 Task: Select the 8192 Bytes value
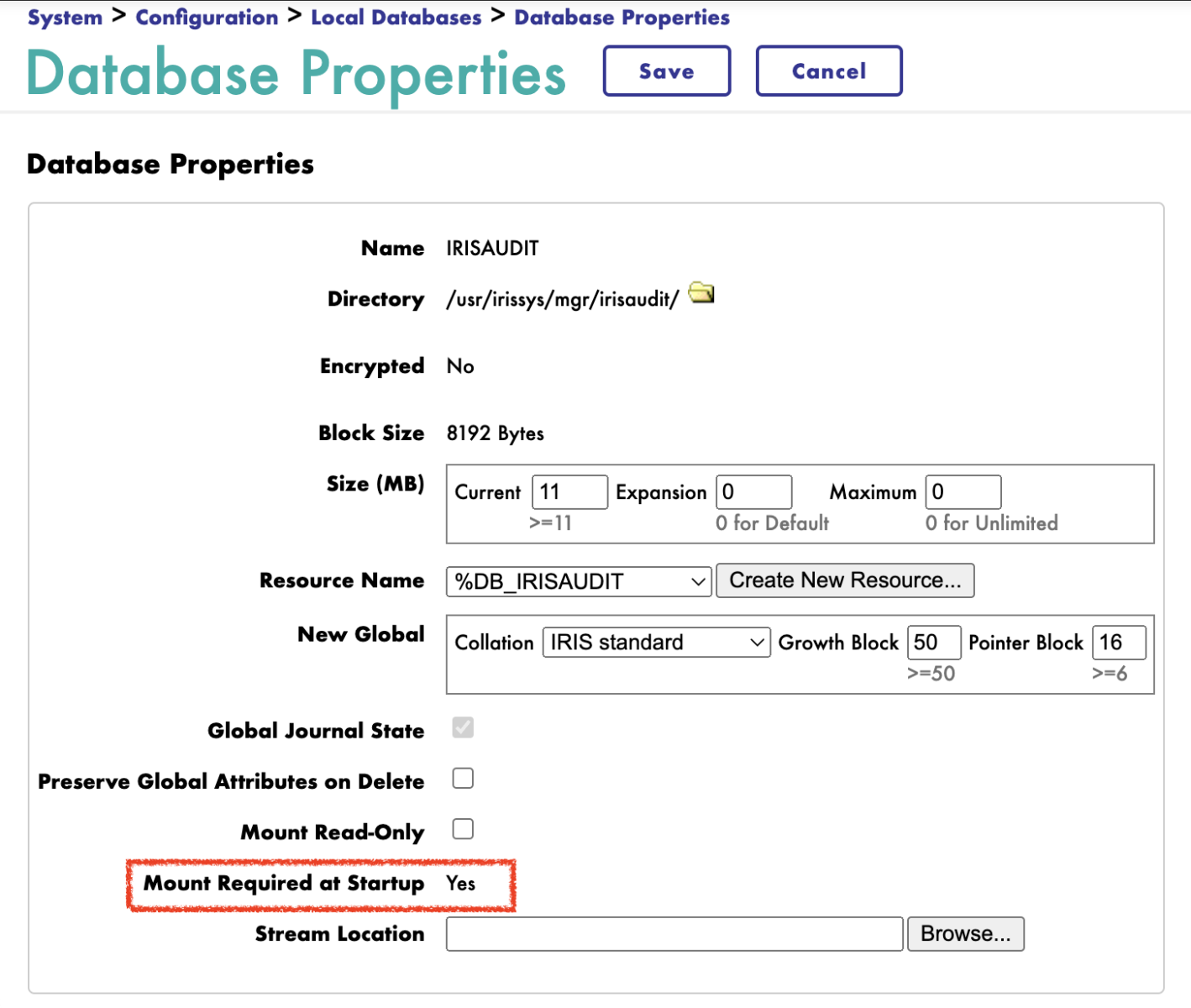[495, 433]
